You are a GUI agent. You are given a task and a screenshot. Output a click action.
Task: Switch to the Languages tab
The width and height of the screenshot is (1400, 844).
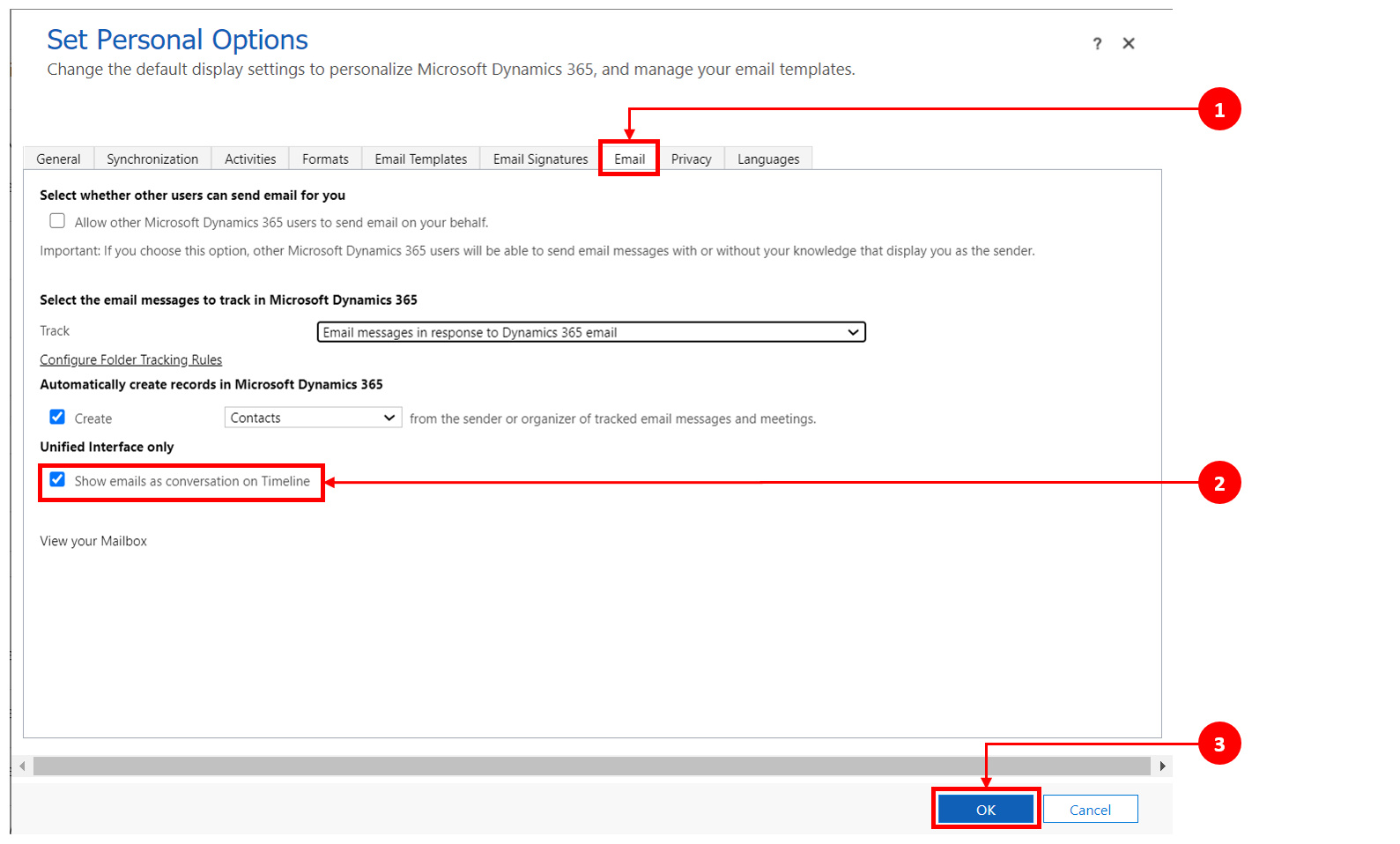[x=768, y=159]
